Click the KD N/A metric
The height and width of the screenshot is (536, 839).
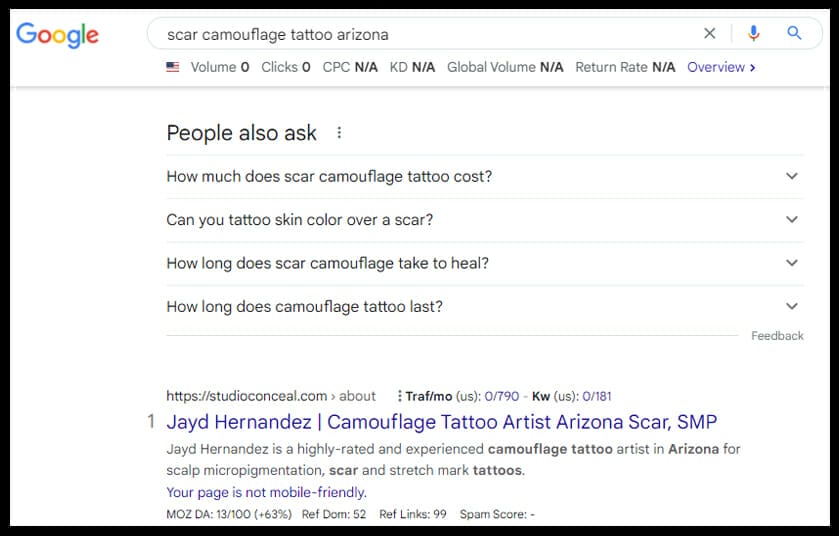click(x=412, y=67)
